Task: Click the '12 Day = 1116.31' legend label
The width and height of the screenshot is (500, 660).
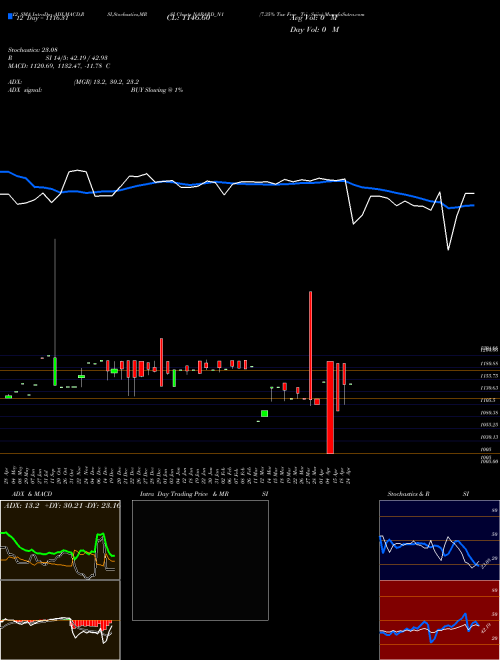Action: 42,18
